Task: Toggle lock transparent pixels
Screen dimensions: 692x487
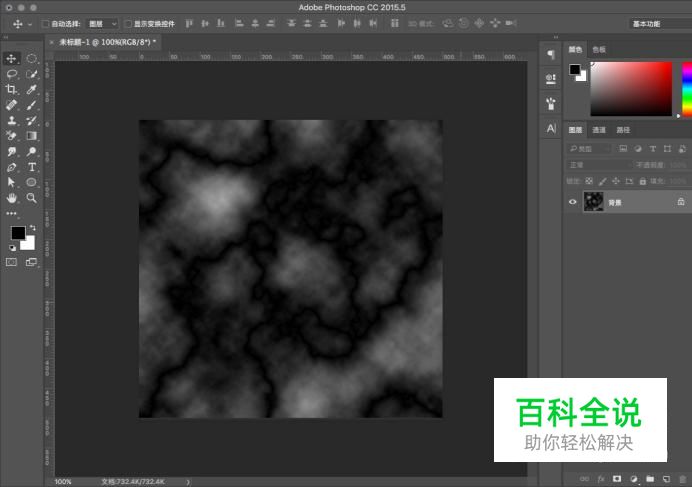Action: click(x=589, y=181)
